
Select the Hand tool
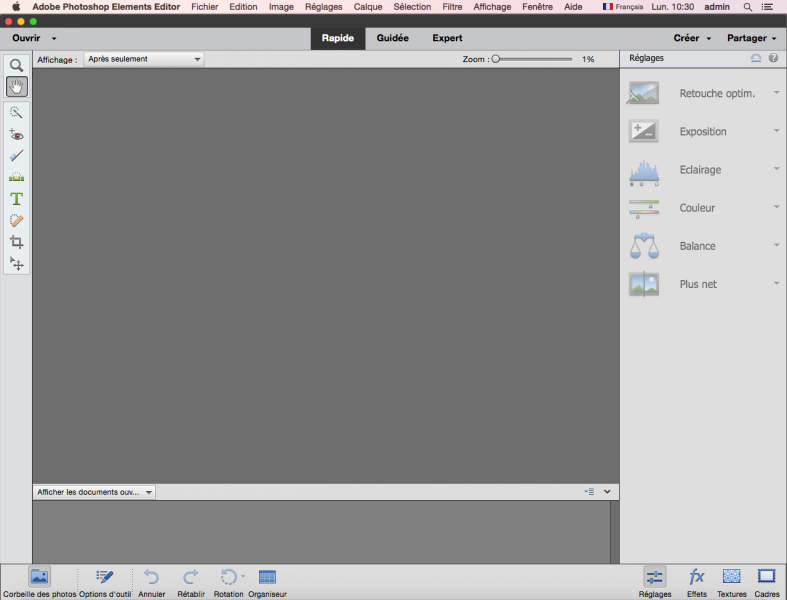16,86
